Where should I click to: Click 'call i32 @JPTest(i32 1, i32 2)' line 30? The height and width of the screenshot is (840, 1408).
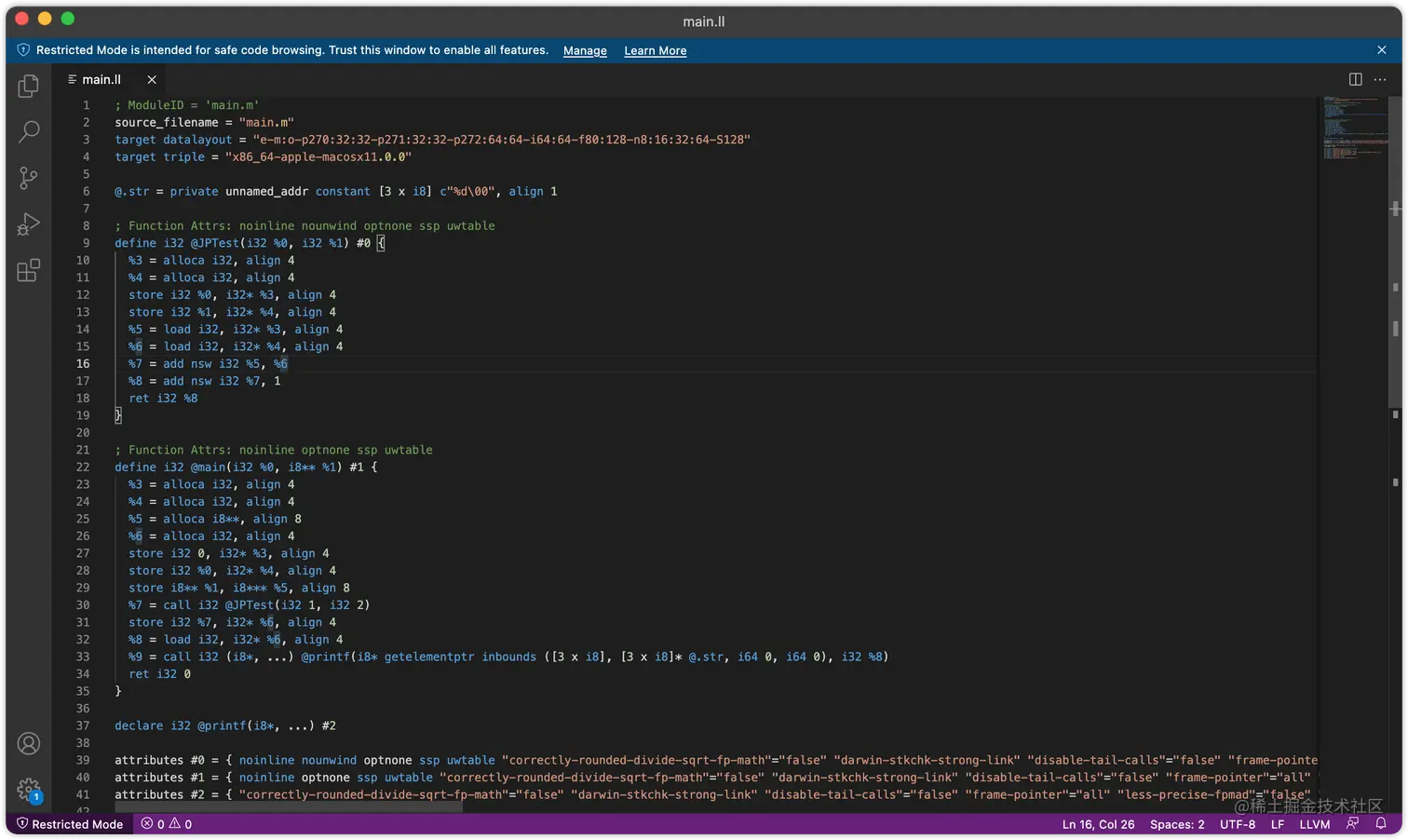click(266, 605)
